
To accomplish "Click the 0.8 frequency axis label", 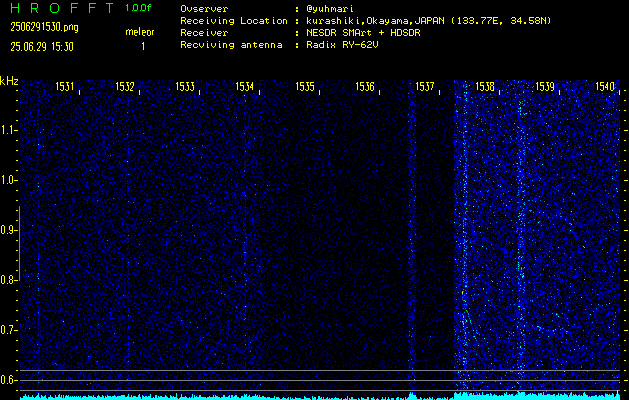I will pos(7,280).
